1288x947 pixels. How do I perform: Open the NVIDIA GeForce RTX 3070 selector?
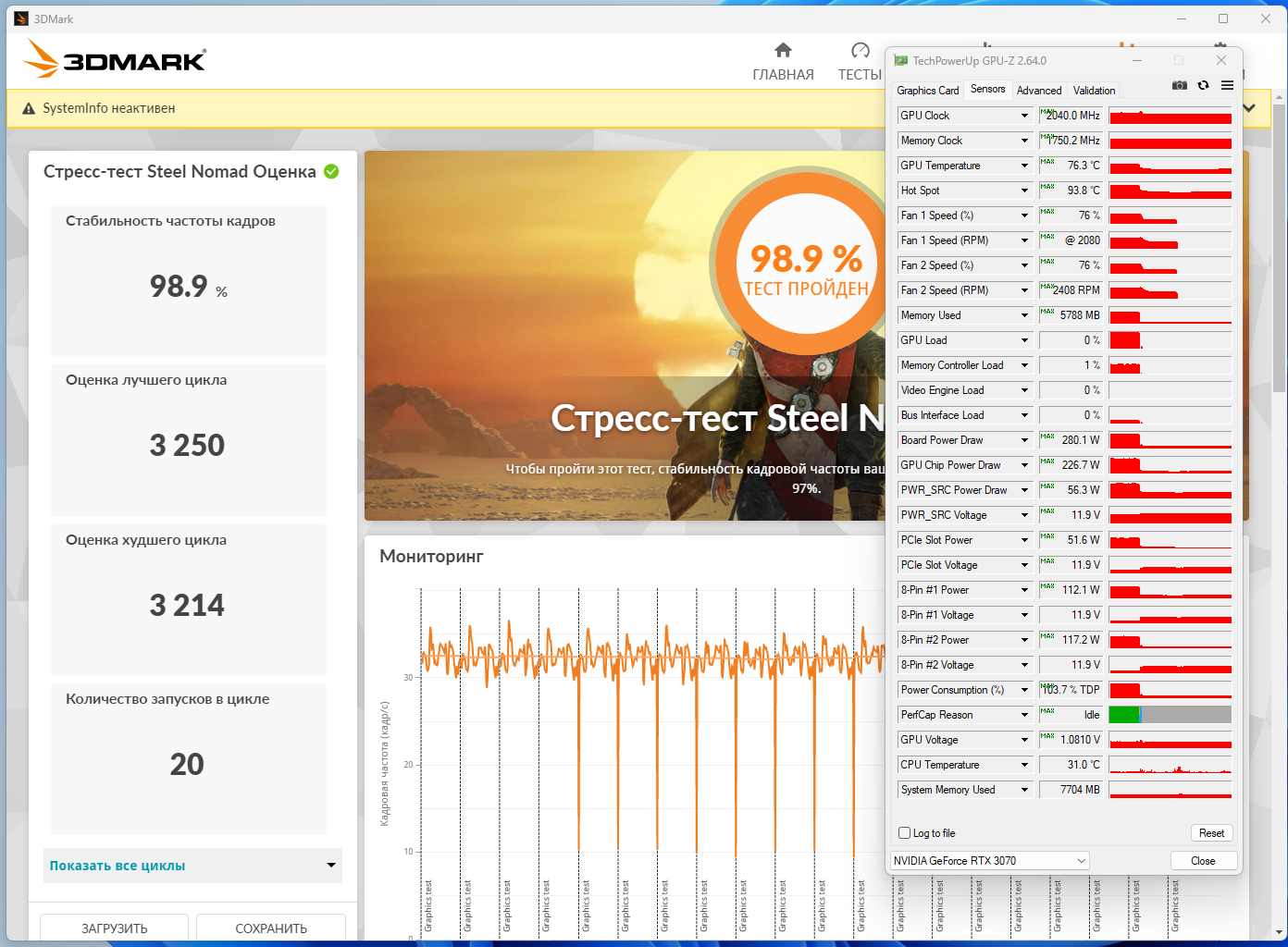coord(989,861)
